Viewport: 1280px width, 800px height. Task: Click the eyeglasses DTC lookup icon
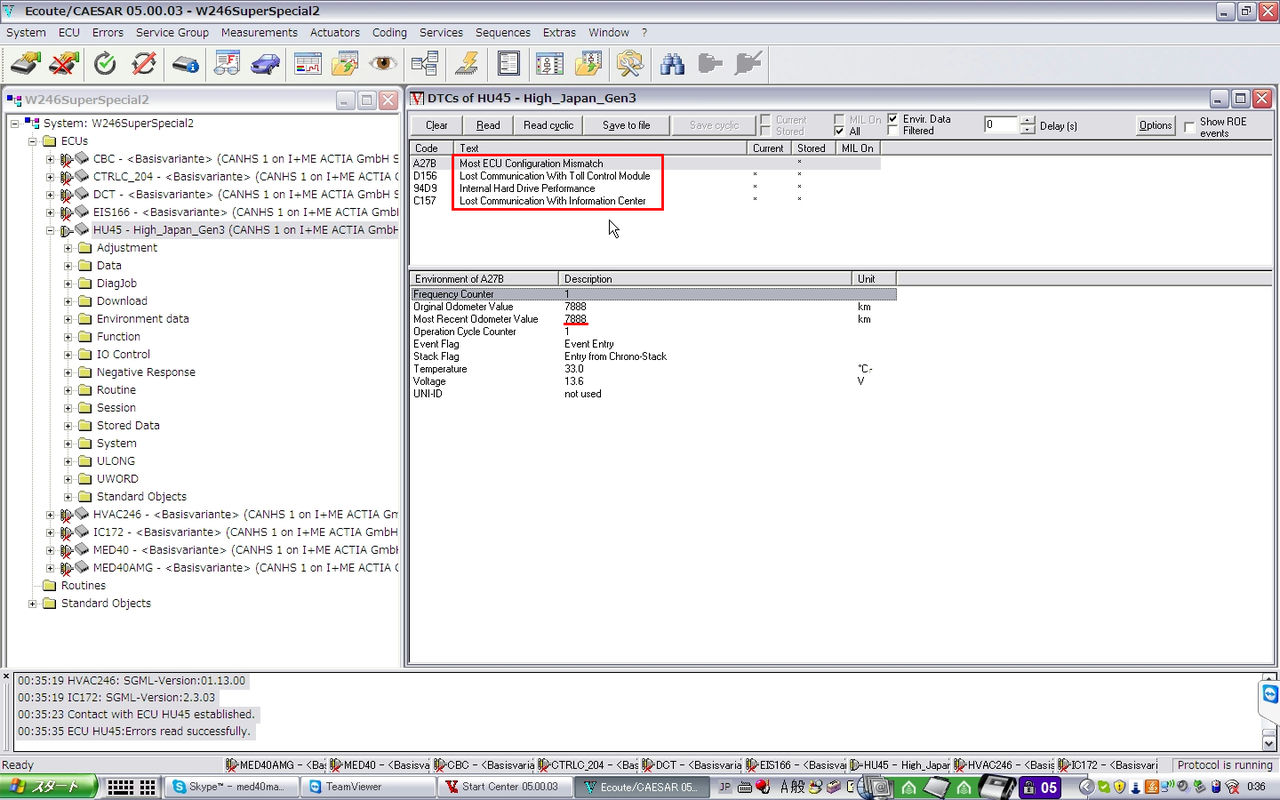pyautogui.click(x=227, y=63)
